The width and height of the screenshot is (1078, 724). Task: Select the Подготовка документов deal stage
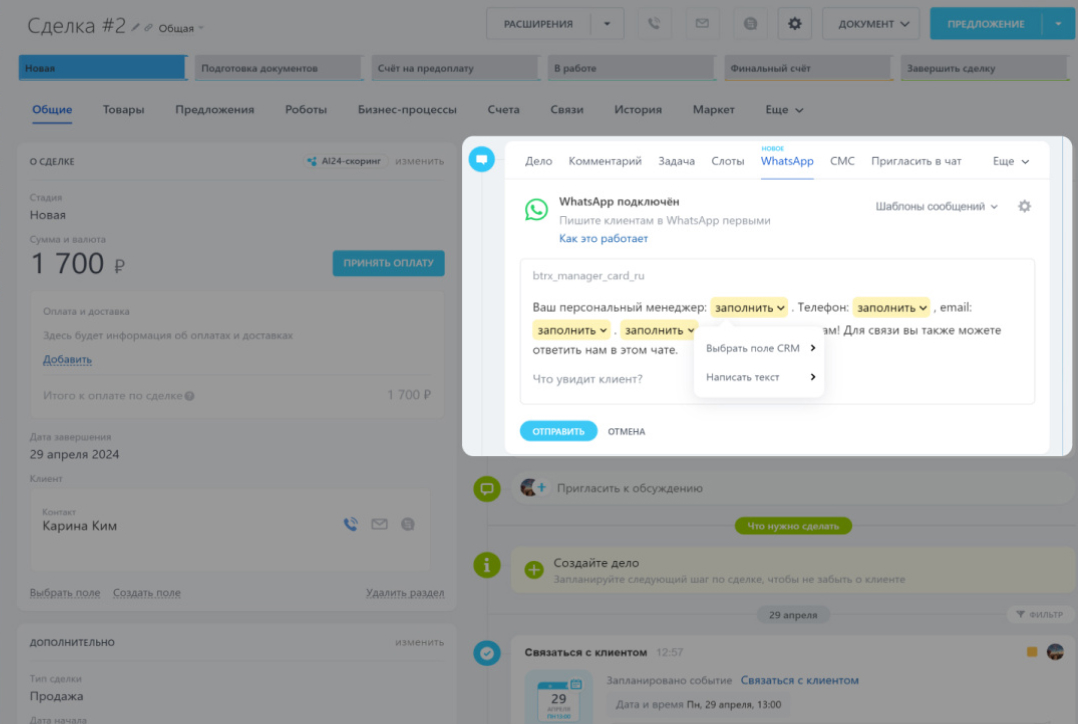(276, 69)
